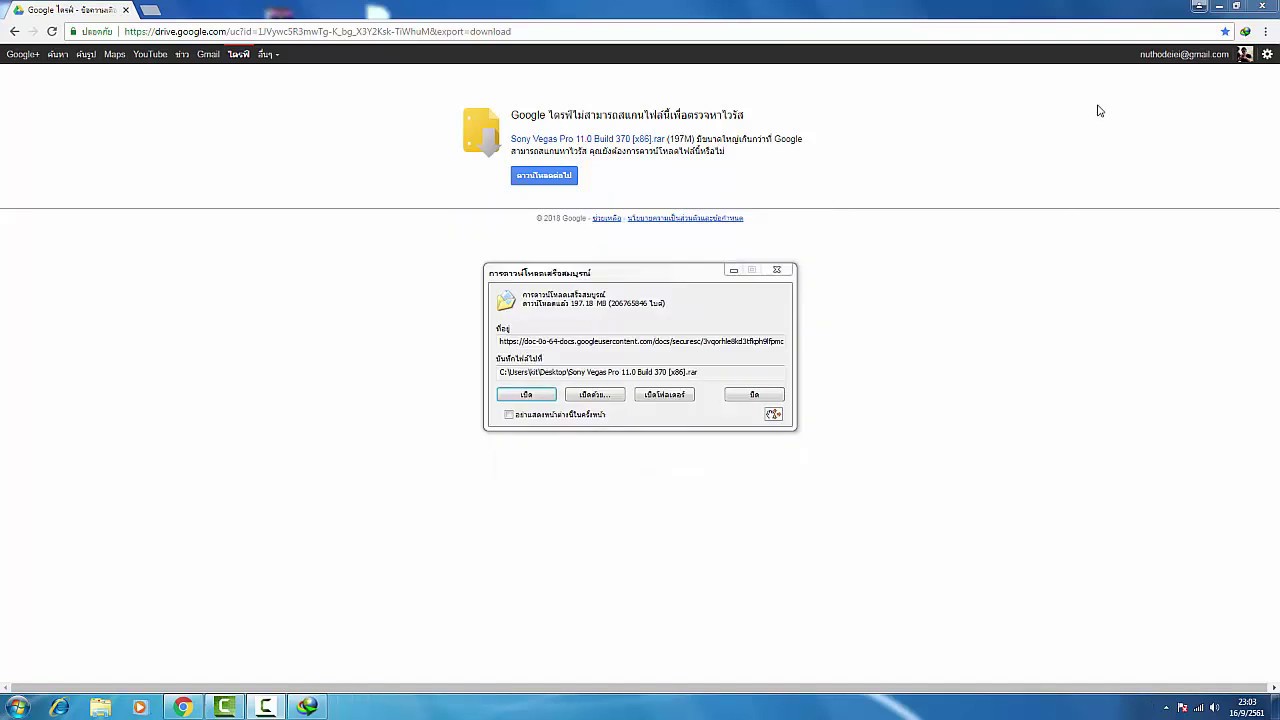
Task: Open ข่าว (News) in the Google bar
Action: coord(182,54)
